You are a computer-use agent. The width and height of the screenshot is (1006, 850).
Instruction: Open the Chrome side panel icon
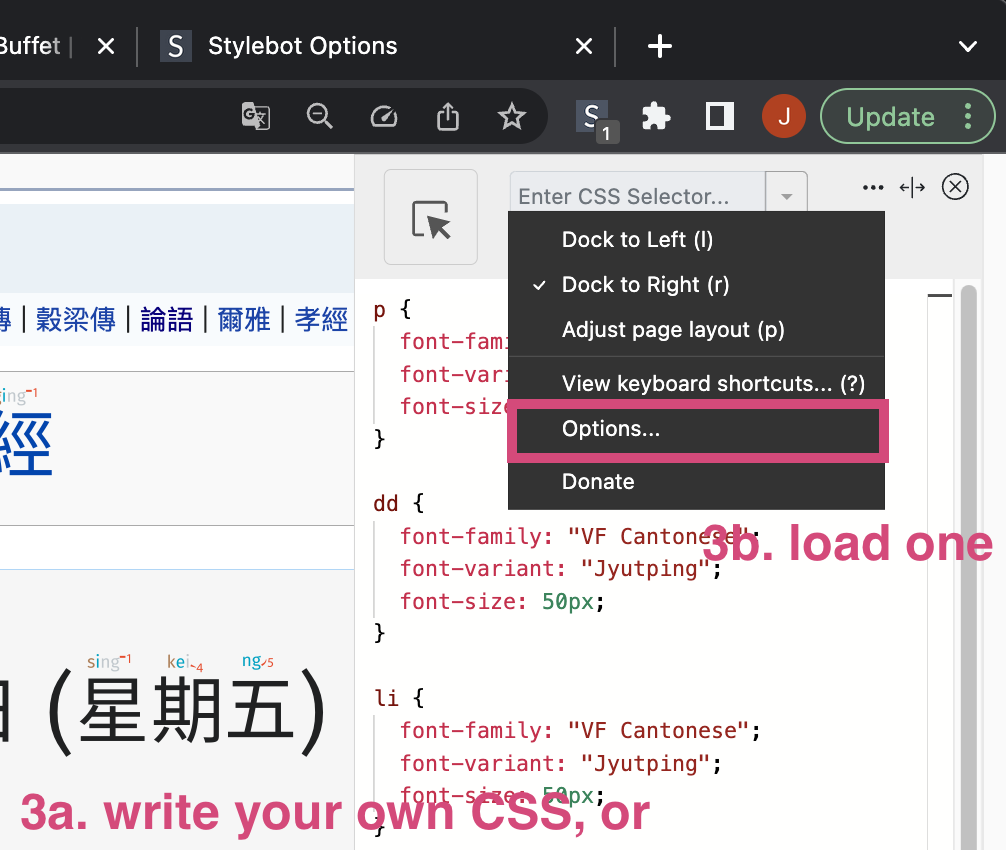[718, 116]
